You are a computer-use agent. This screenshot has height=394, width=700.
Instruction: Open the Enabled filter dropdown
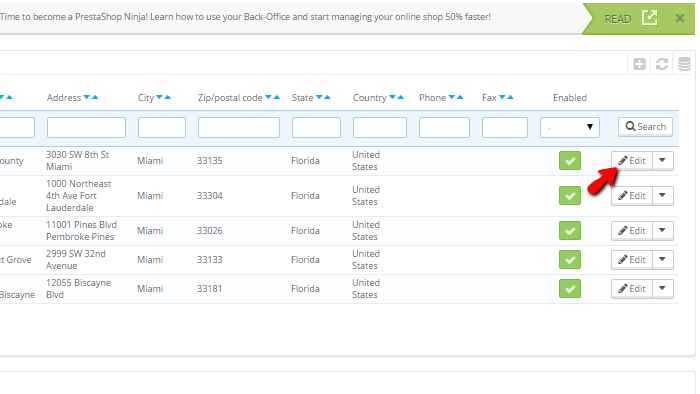tap(570, 127)
